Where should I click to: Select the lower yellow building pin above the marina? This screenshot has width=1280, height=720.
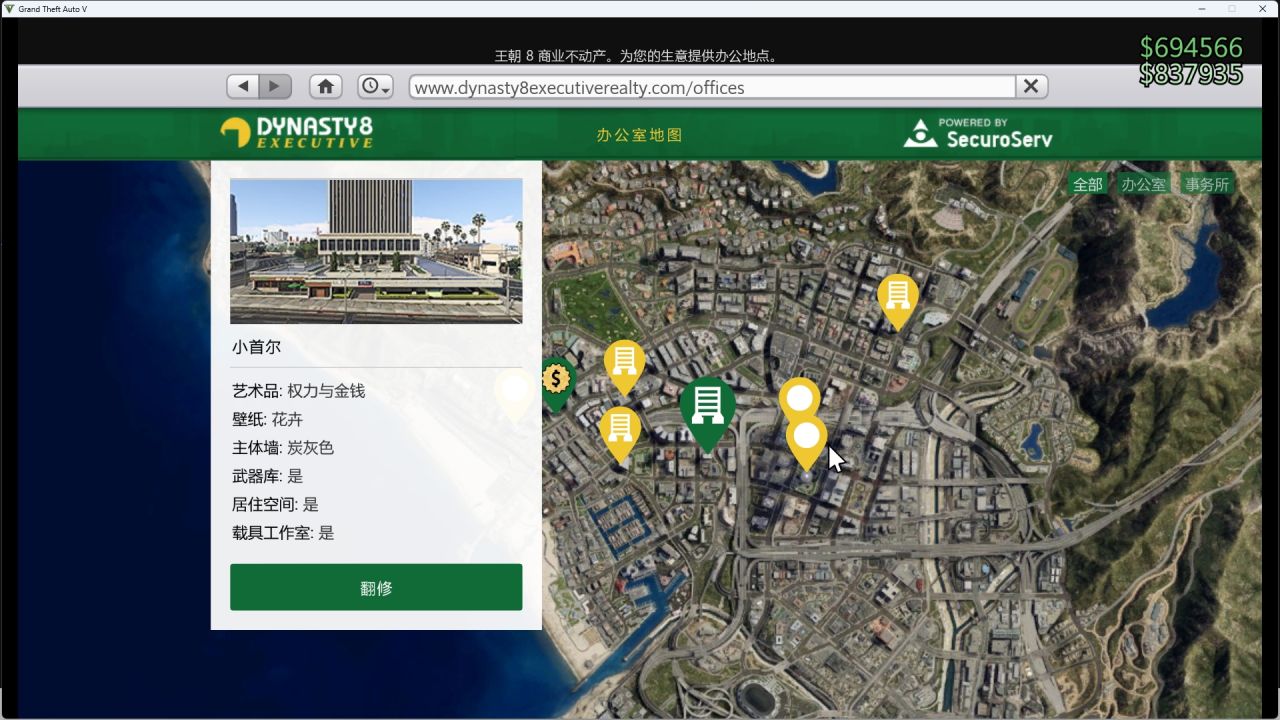[620, 434]
